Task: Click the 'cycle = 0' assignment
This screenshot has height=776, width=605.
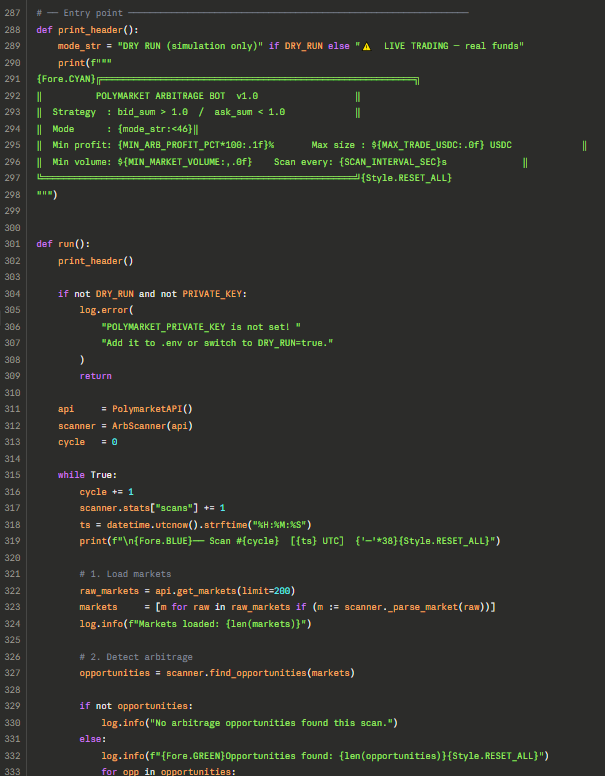Action: (x=88, y=442)
